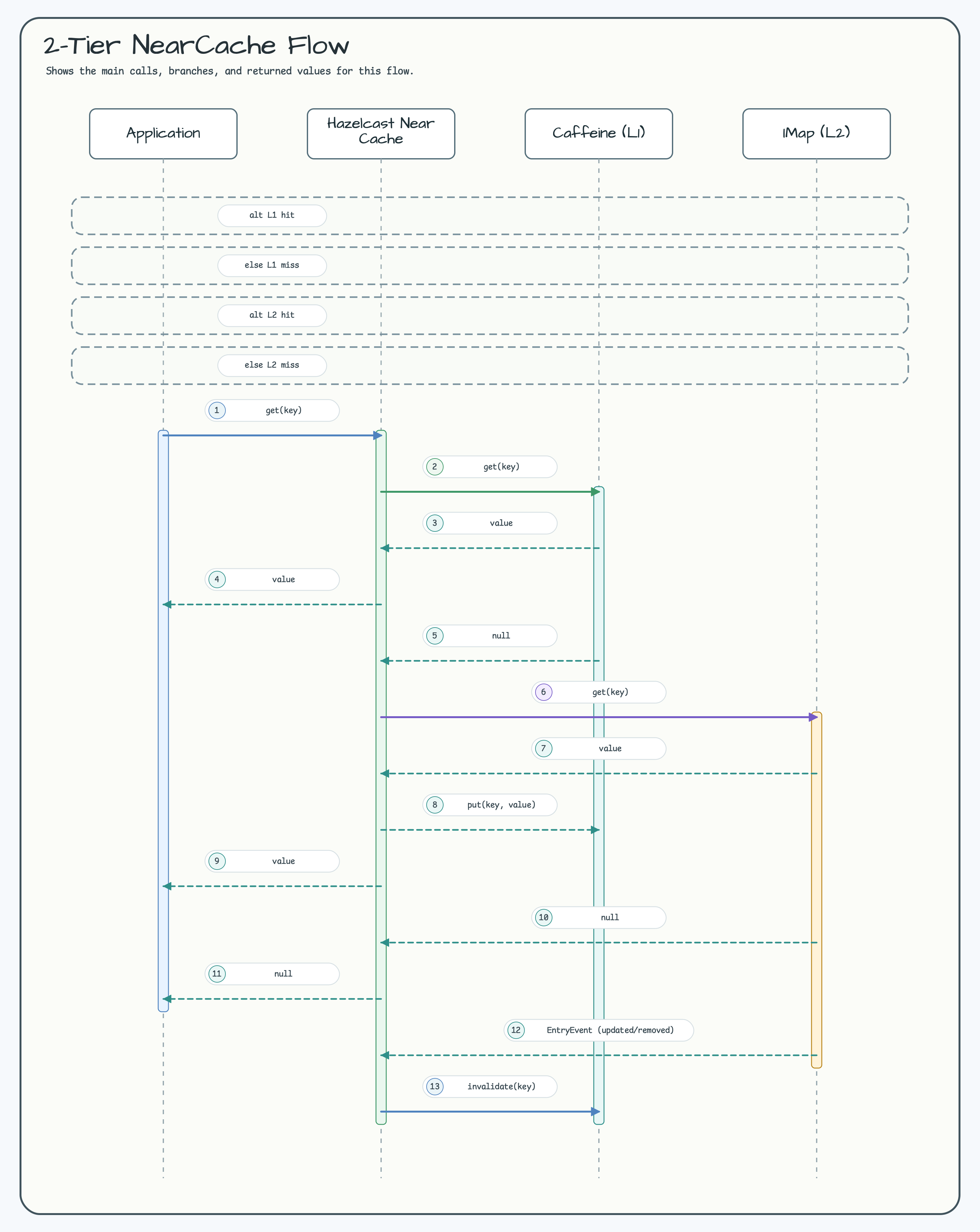Select step number 4 badge
This screenshot has height=1232, width=980.
click(x=217, y=580)
